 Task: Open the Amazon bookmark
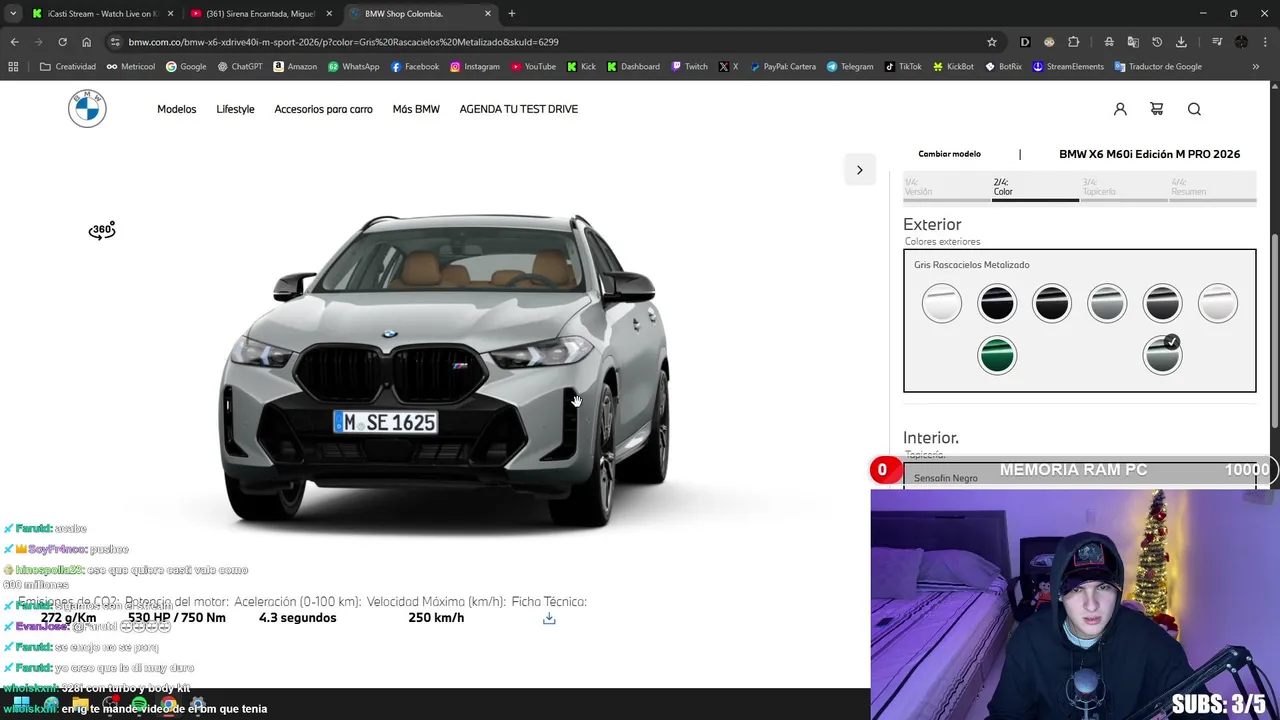point(294,67)
